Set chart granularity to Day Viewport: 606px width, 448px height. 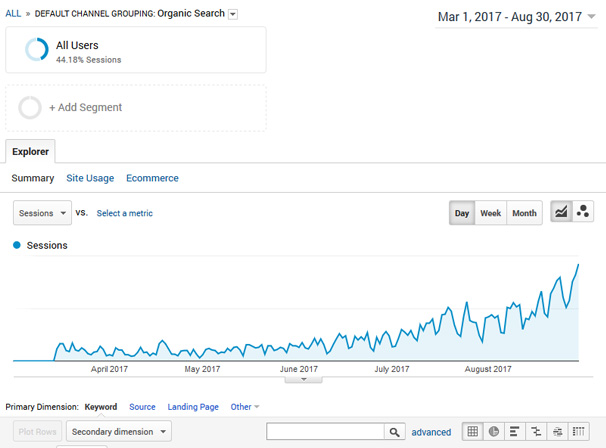(462, 213)
